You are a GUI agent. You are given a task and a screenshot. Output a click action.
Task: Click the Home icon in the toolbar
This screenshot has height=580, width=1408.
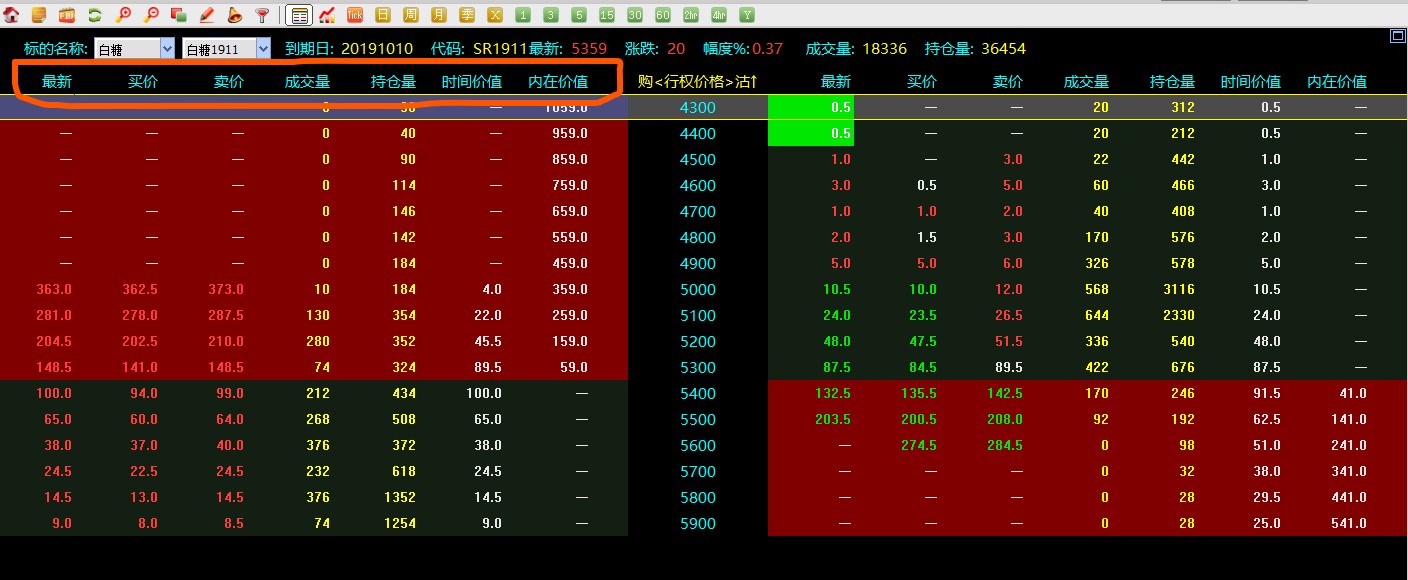11,15
